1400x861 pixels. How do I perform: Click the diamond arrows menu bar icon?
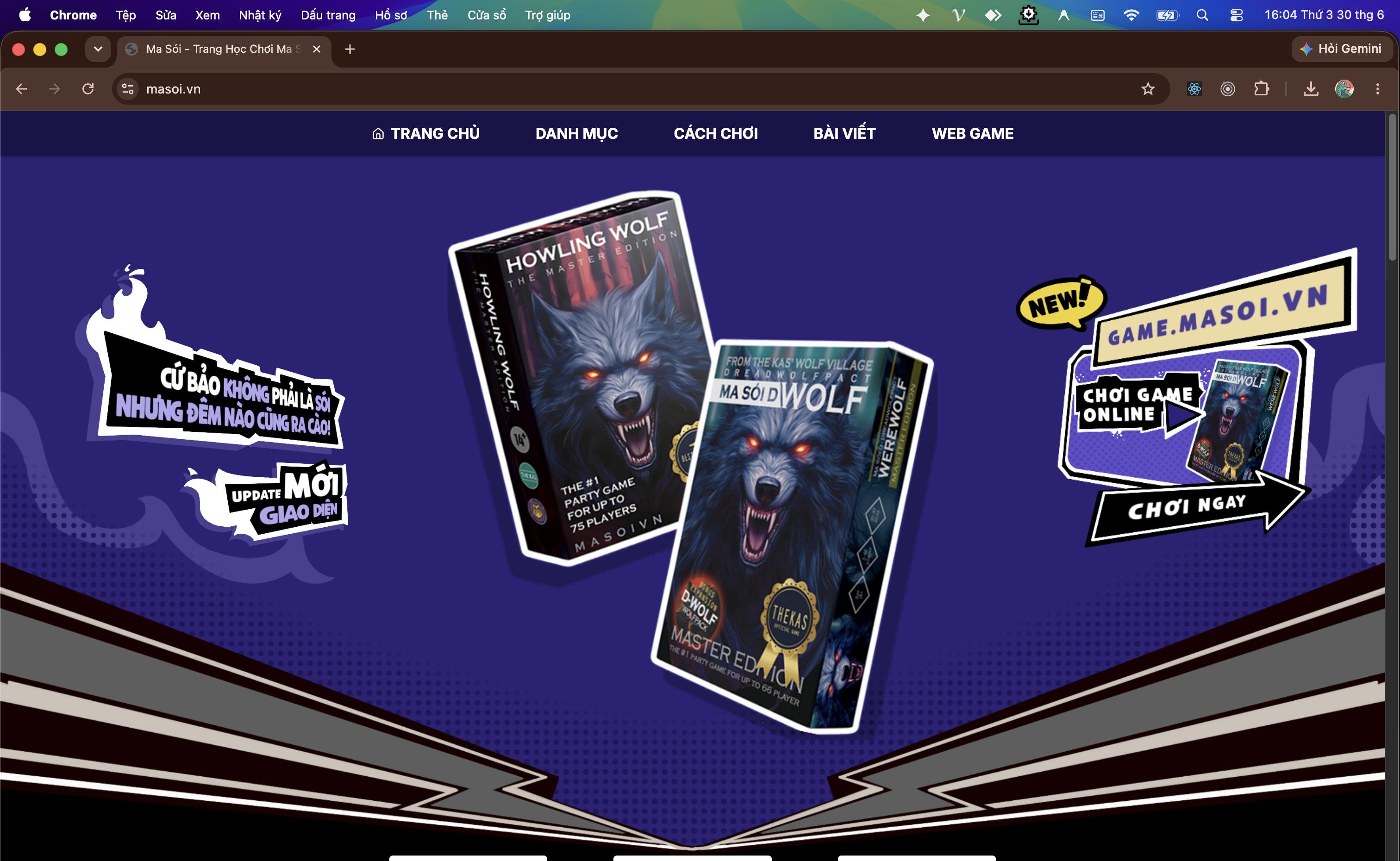tap(993, 15)
